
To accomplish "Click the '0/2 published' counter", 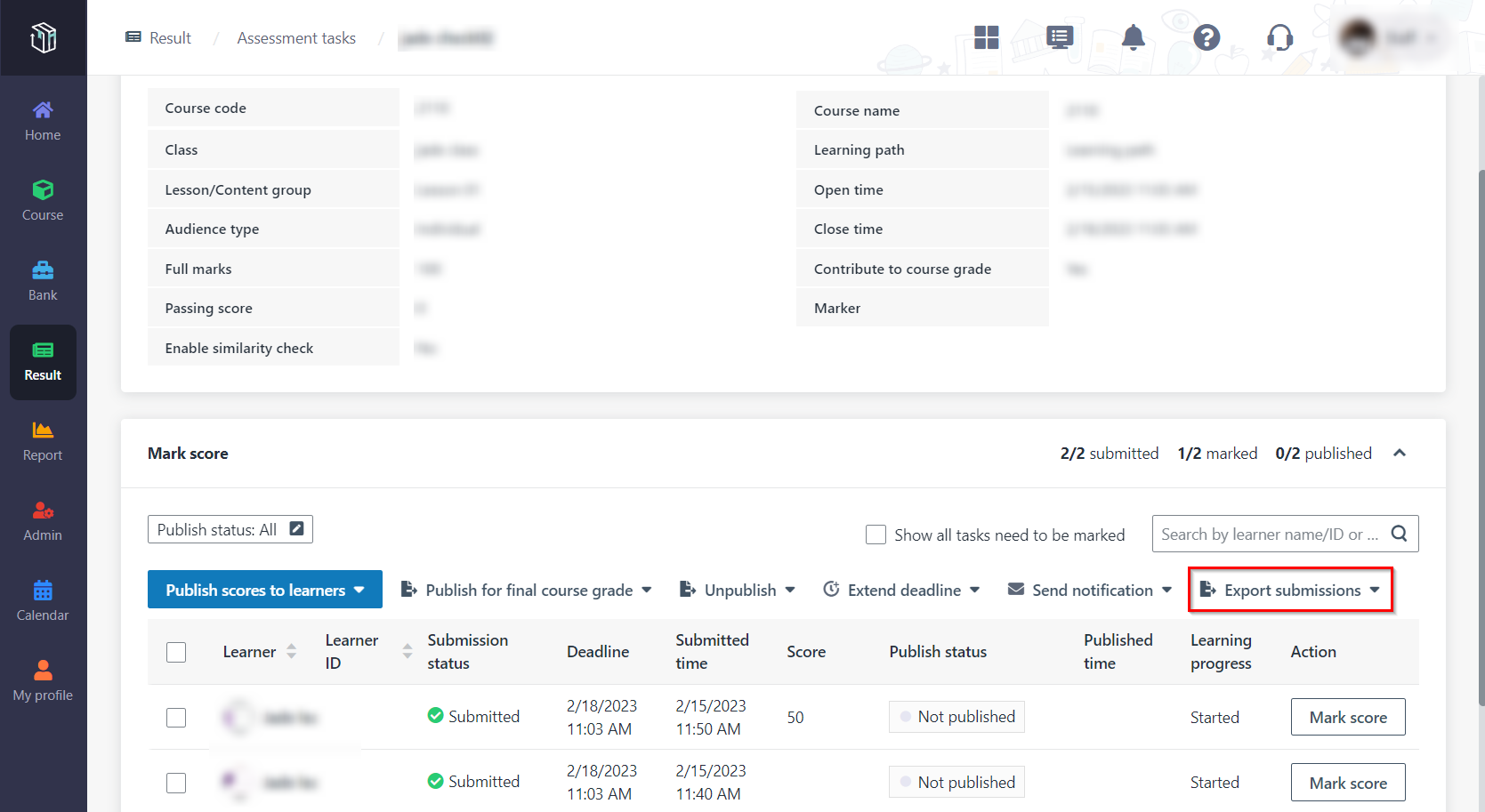I will (x=1323, y=453).
